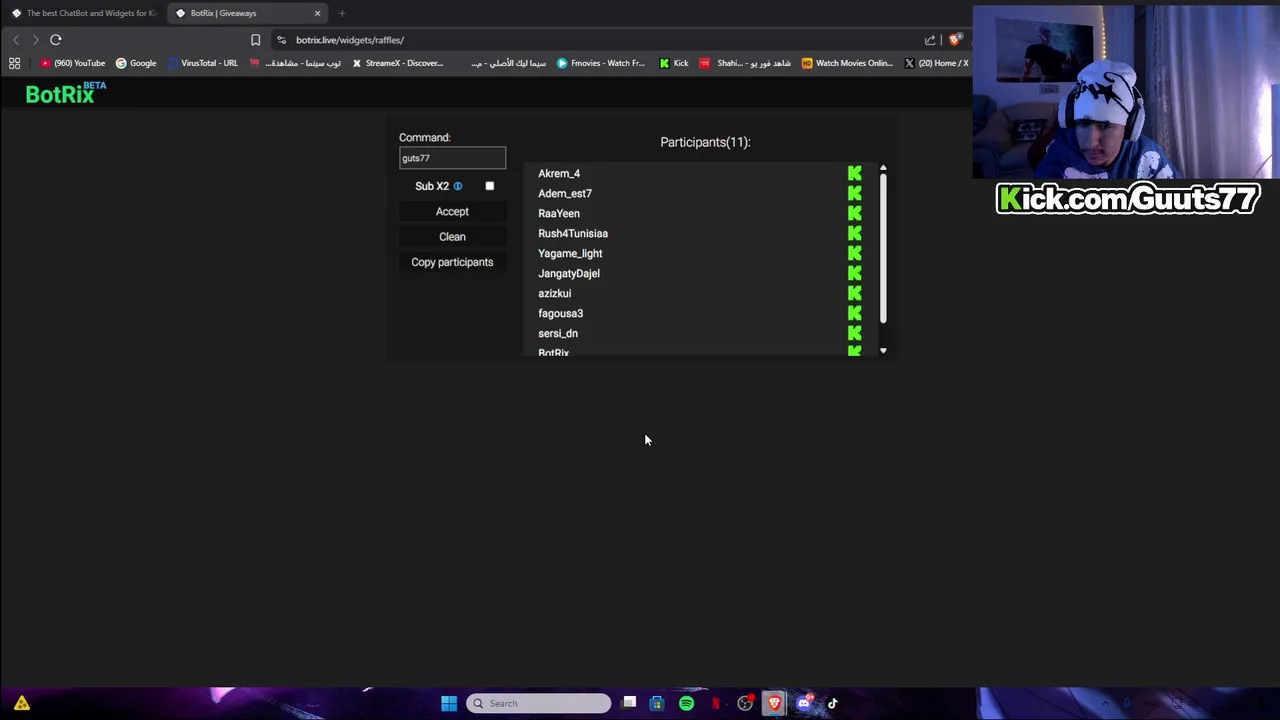Viewport: 1280px width, 720px height.
Task: Open the Kick bookmark
Action: tap(674, 63)
